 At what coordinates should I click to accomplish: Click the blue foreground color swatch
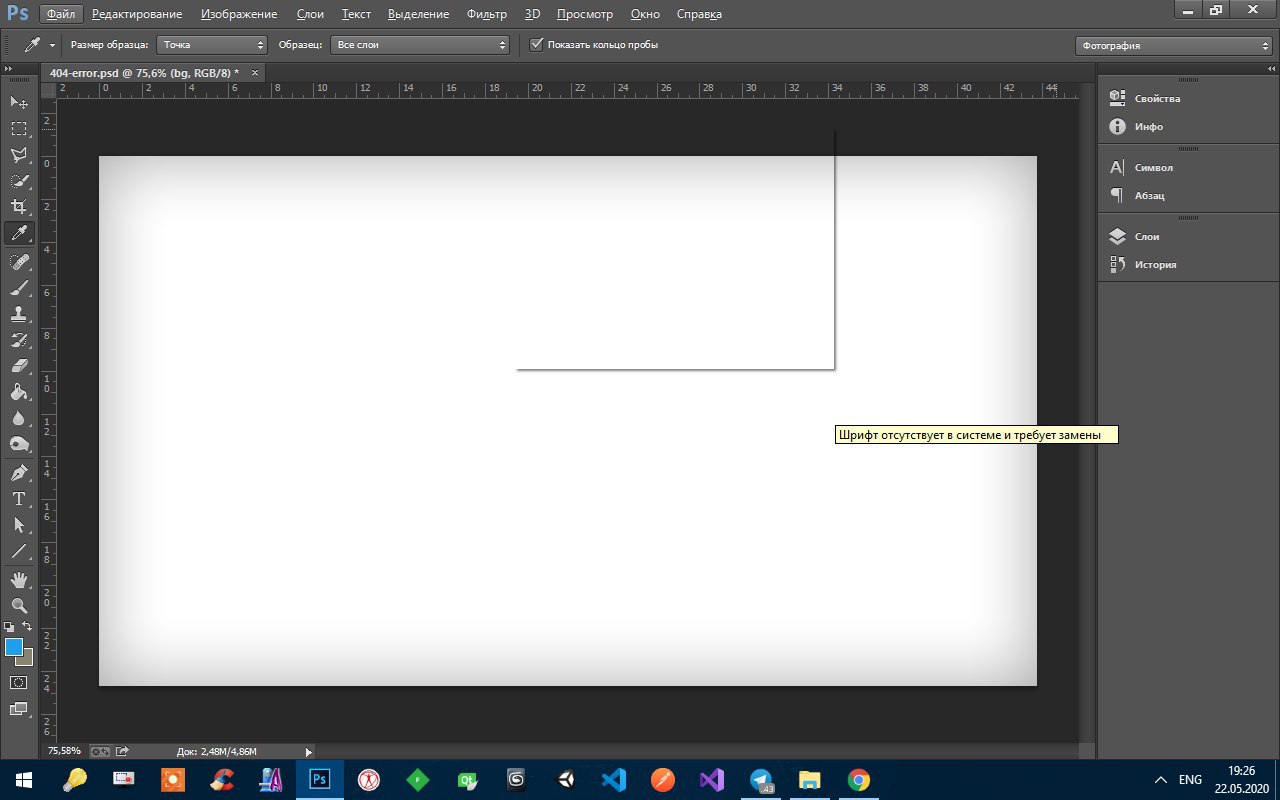(14, 647)
